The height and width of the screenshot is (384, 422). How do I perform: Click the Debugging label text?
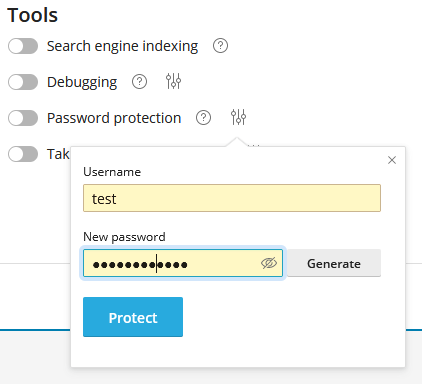coord(82,82)
